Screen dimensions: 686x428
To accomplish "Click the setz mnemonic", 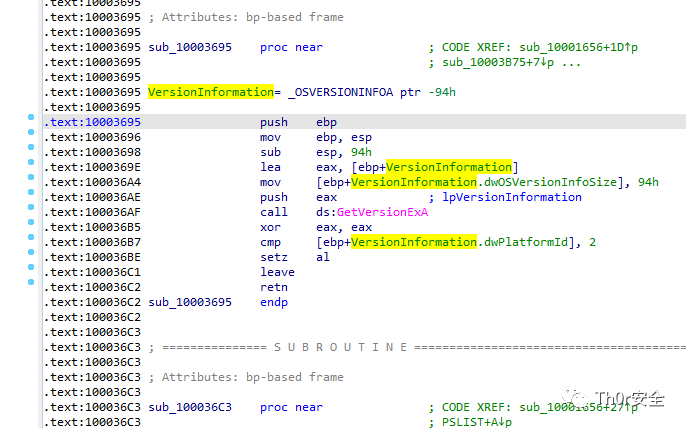I will point(274,257).
